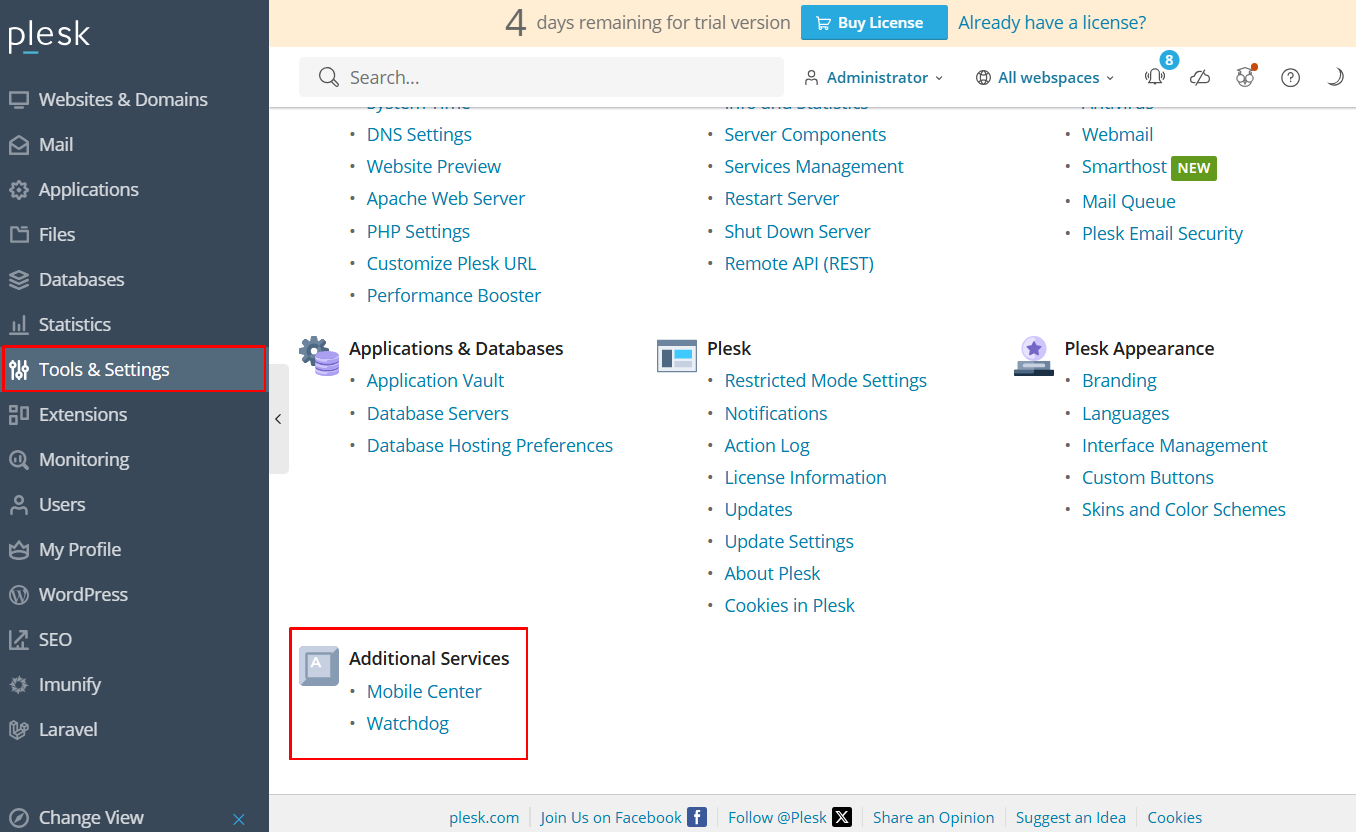Open License Information link
Screen dimensions: 1356x832
click(806, 478)
